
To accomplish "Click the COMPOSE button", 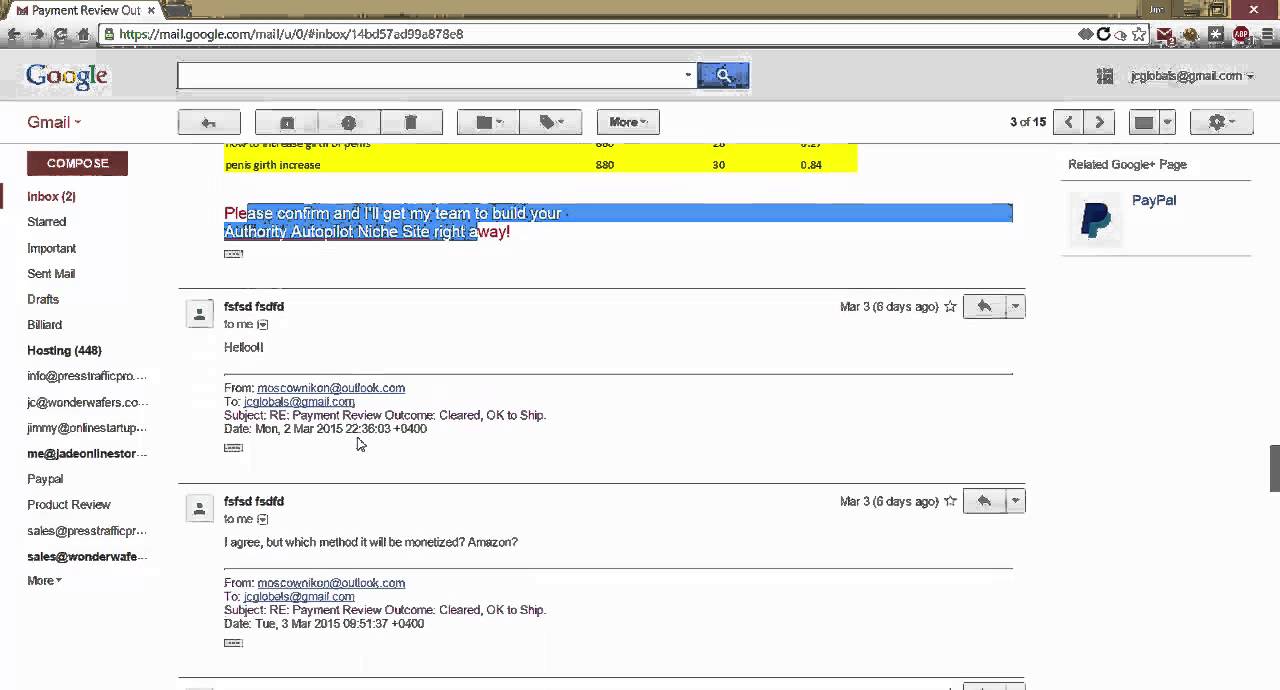I will pyautogui.click(x=77, y=163).
